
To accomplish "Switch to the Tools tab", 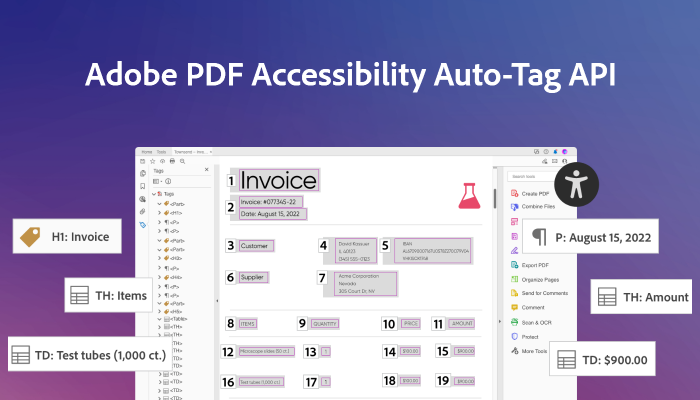I will coord(161,152).
